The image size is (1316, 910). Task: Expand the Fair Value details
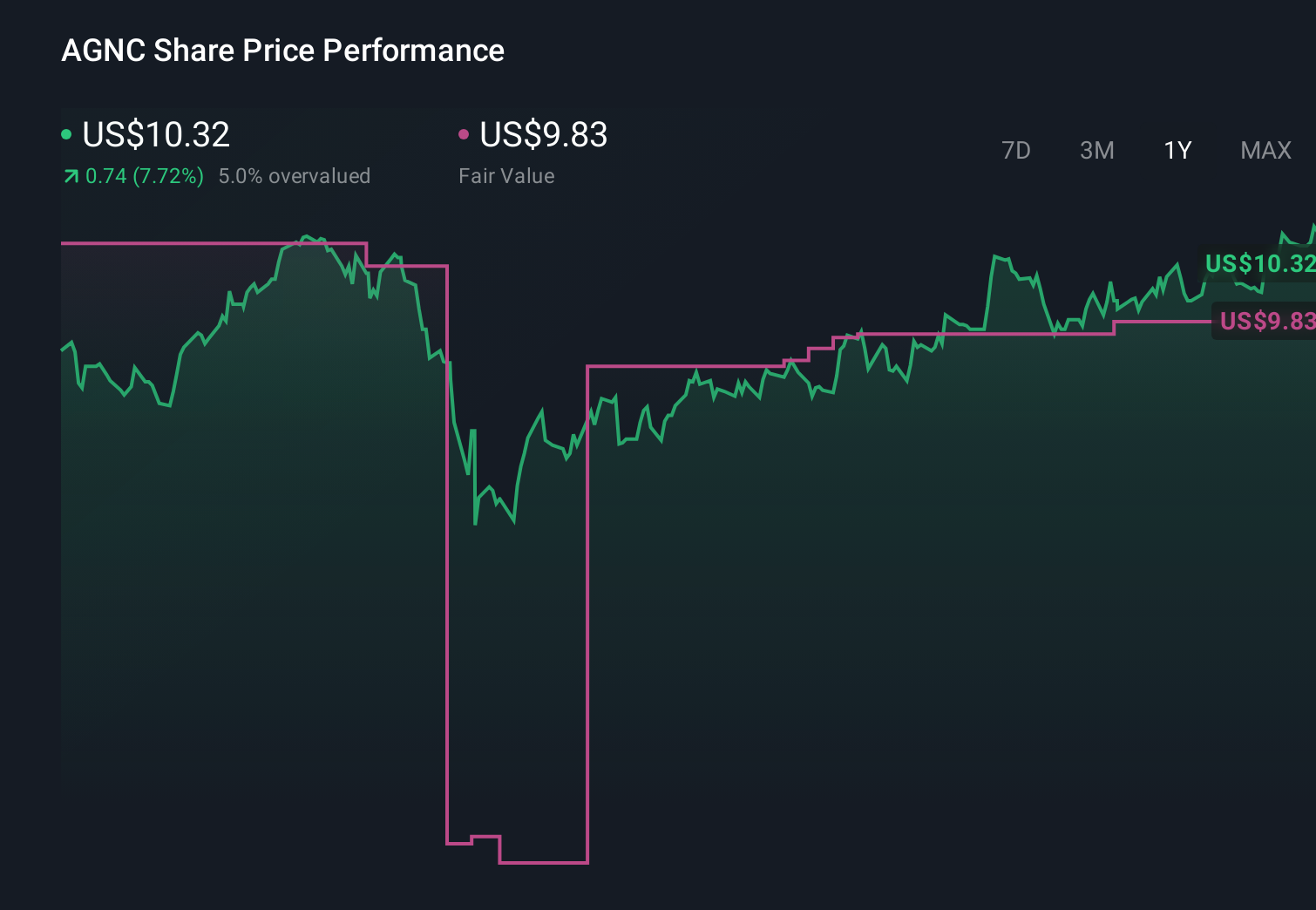pos(506,175)
